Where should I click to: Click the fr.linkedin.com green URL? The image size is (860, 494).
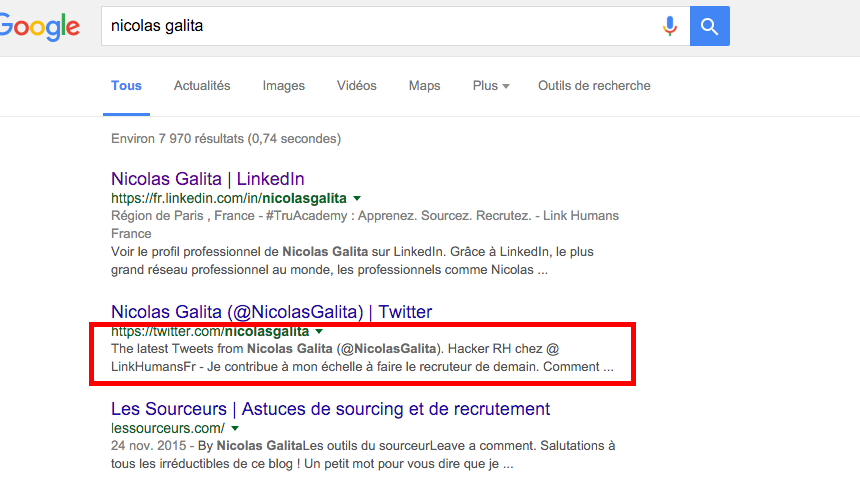click(228, 199)
